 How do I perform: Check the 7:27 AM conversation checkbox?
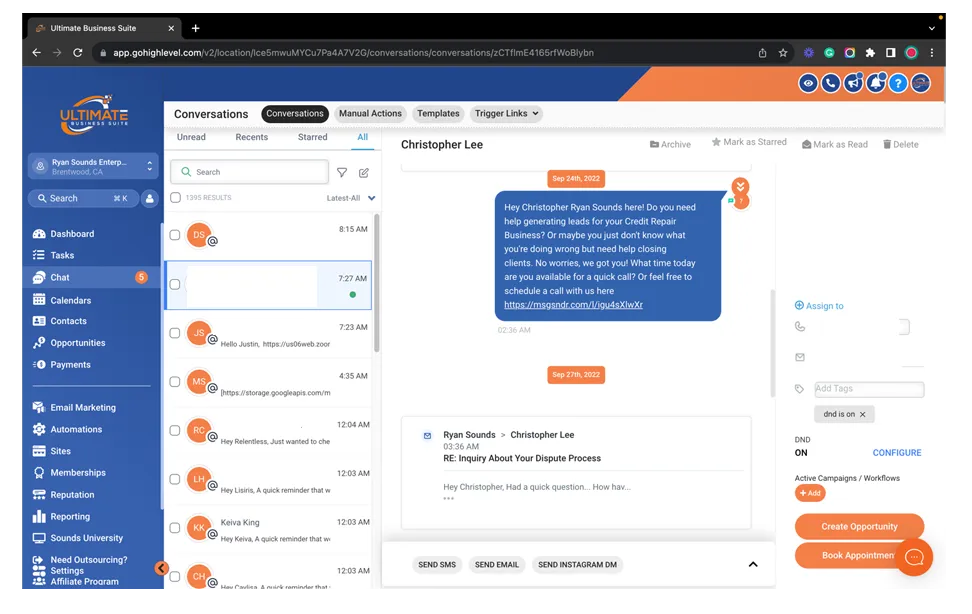point(175,284)
